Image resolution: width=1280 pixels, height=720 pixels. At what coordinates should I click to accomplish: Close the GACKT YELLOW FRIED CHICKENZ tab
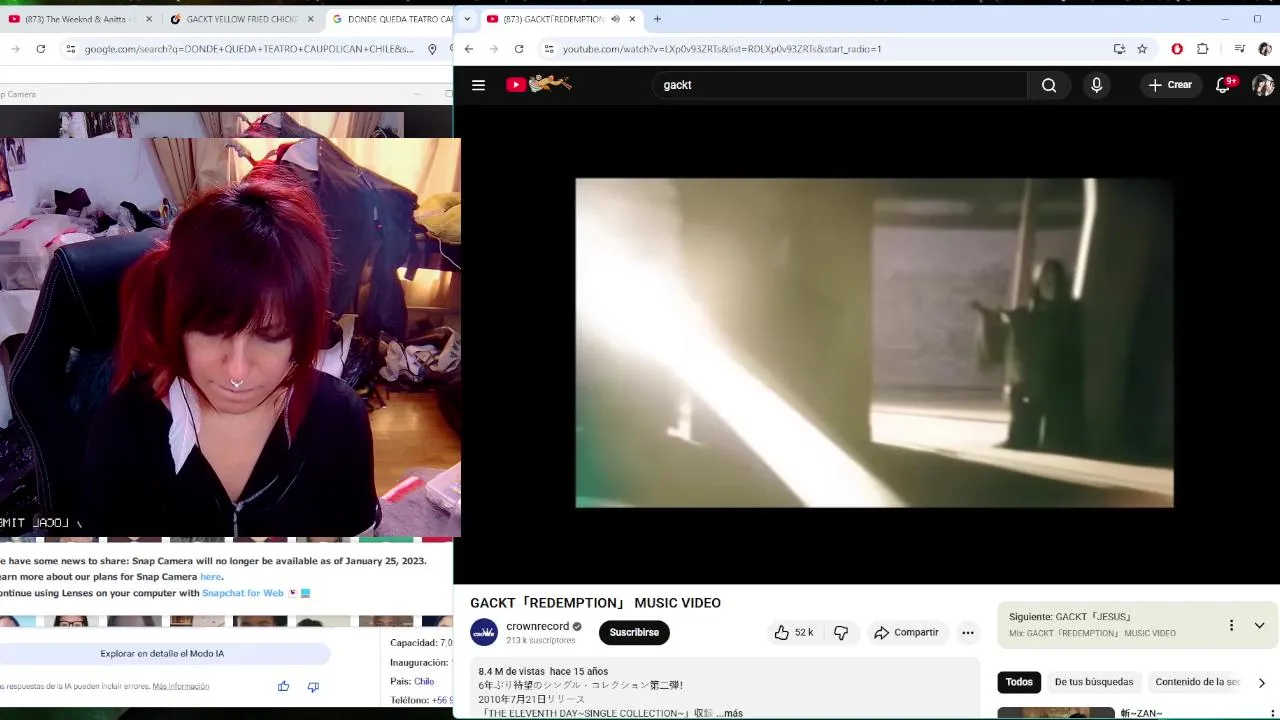pos(310,19)
